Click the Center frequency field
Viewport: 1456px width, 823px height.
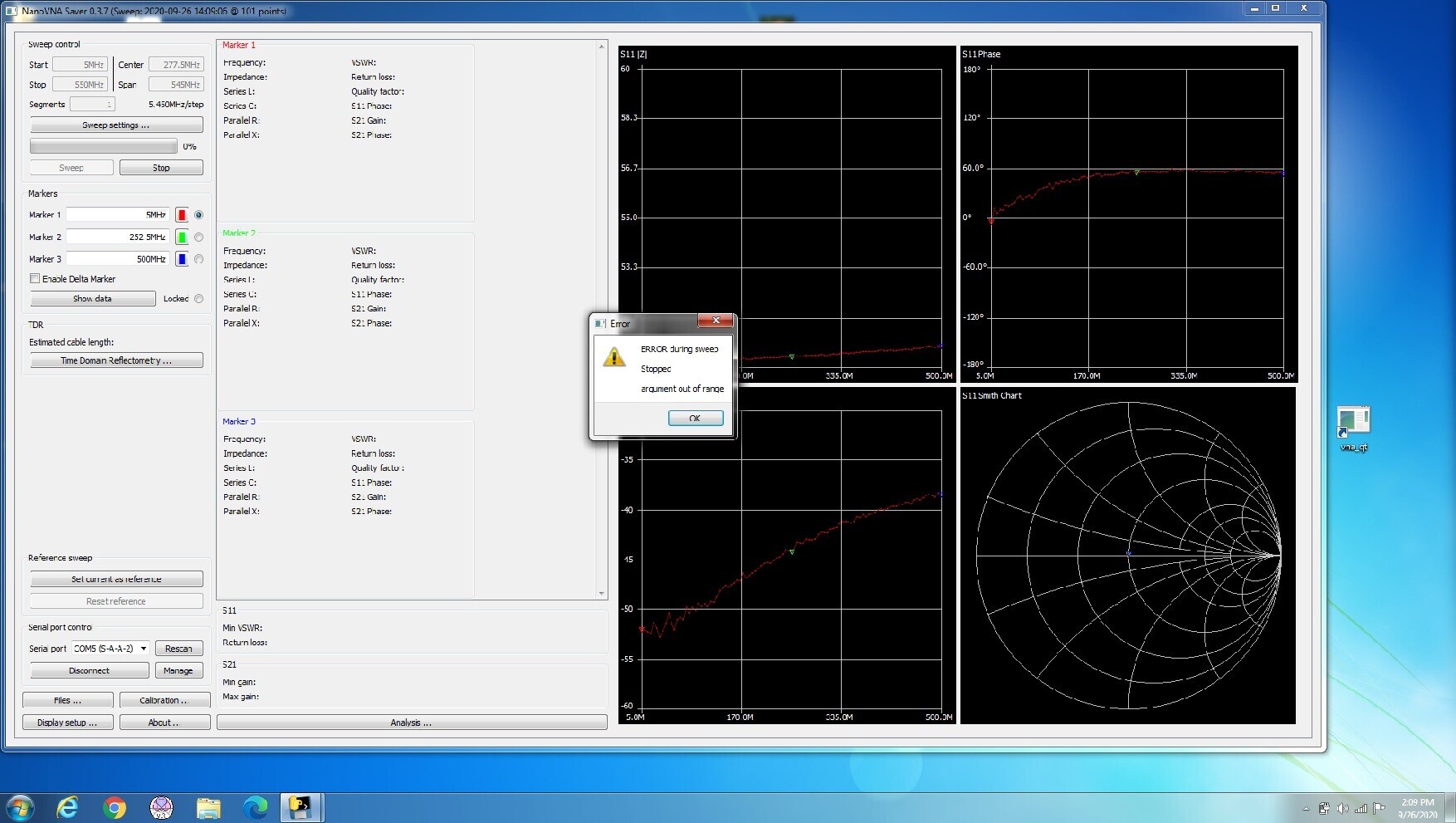(x=176, y=64)
